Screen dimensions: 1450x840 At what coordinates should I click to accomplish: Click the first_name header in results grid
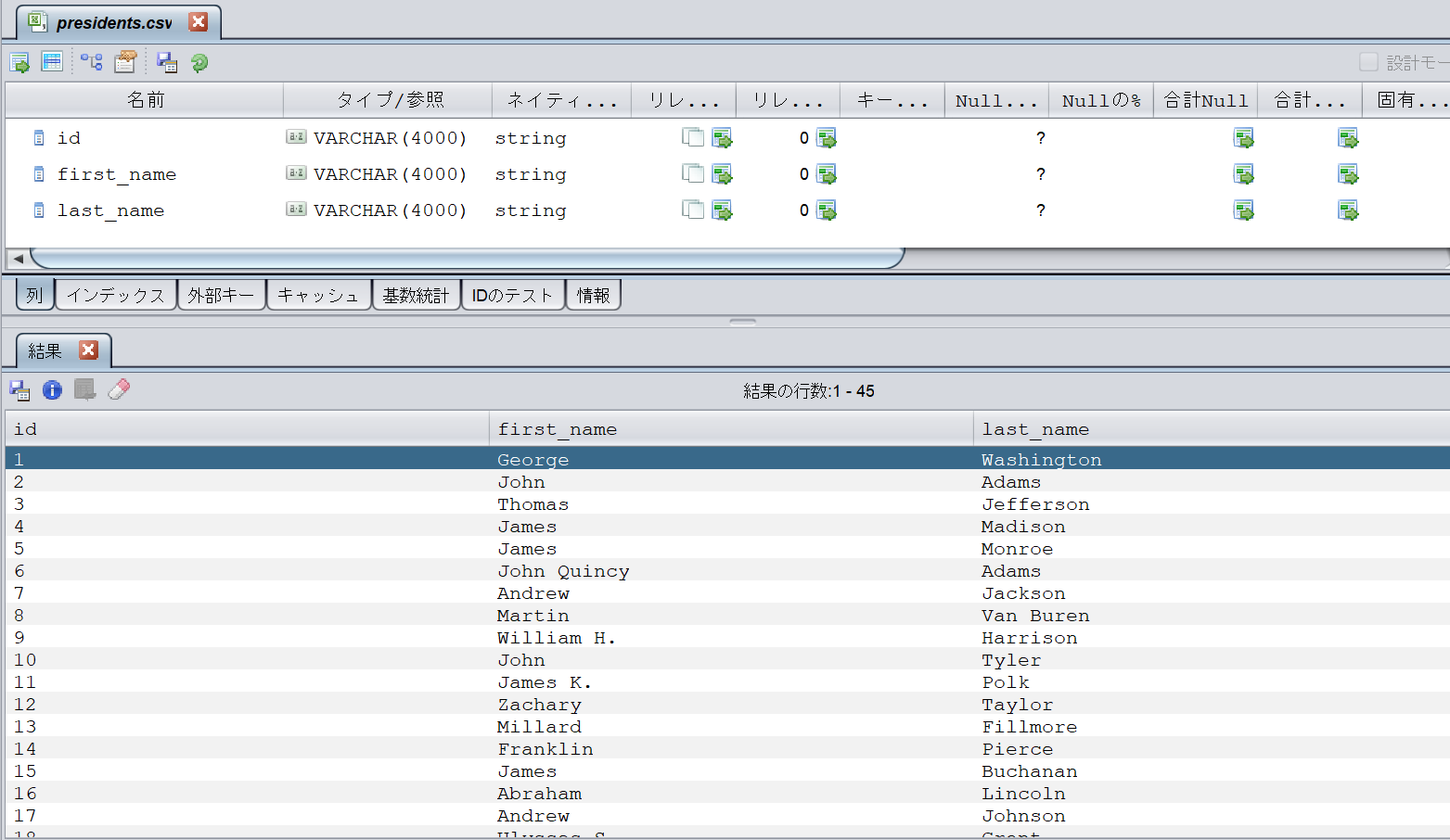click(731, 428)
